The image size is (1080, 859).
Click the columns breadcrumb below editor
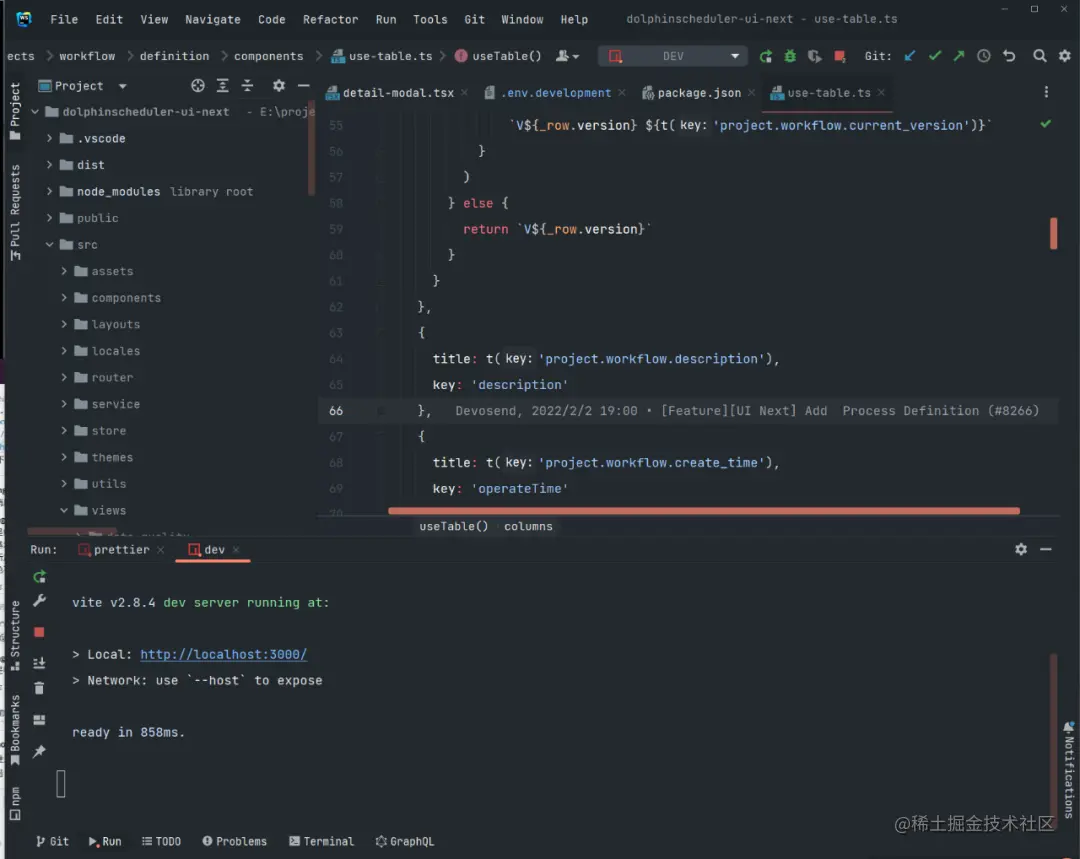[528, 526]
